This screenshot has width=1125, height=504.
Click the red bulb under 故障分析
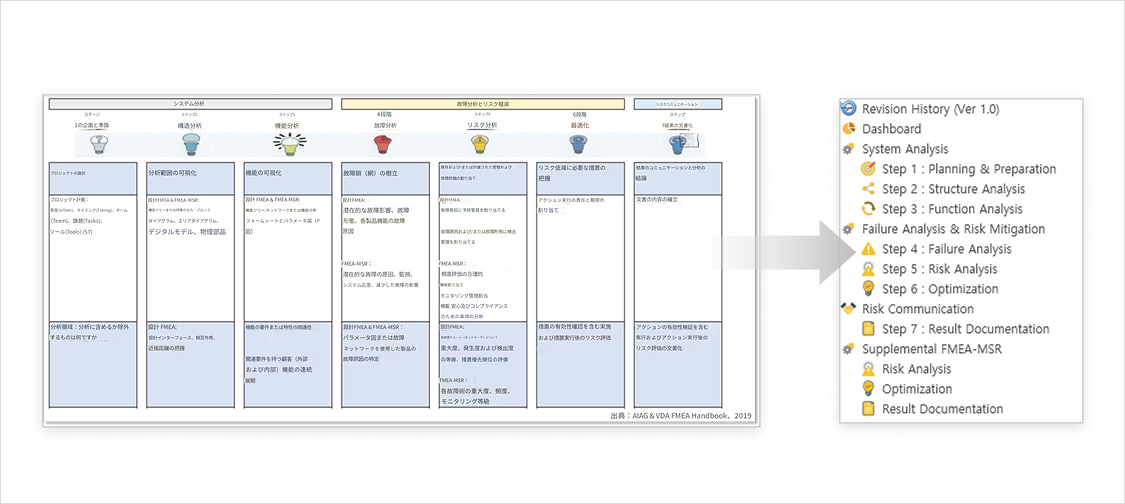[x=382, y=145]
